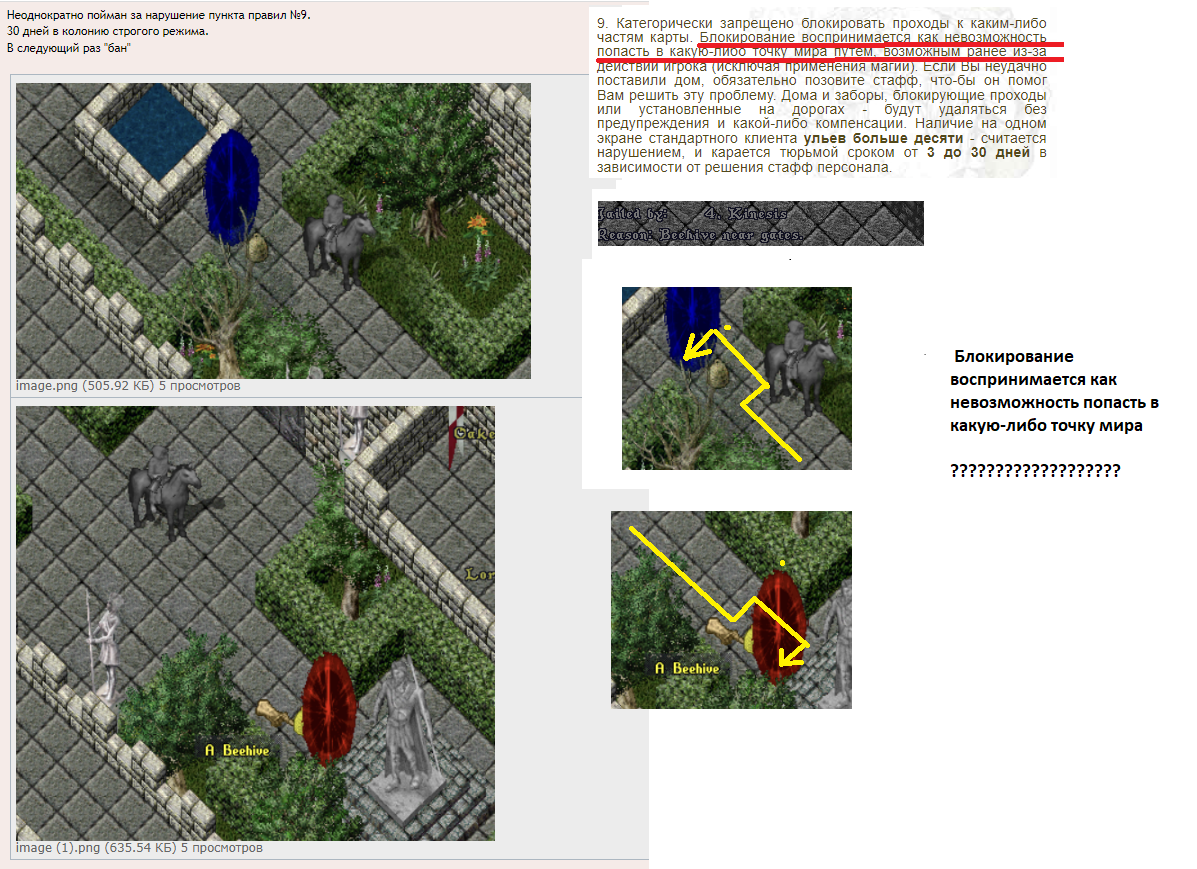
Task: Click the row of question marks
Action: pyautogui.click(x=1035, y=470)
